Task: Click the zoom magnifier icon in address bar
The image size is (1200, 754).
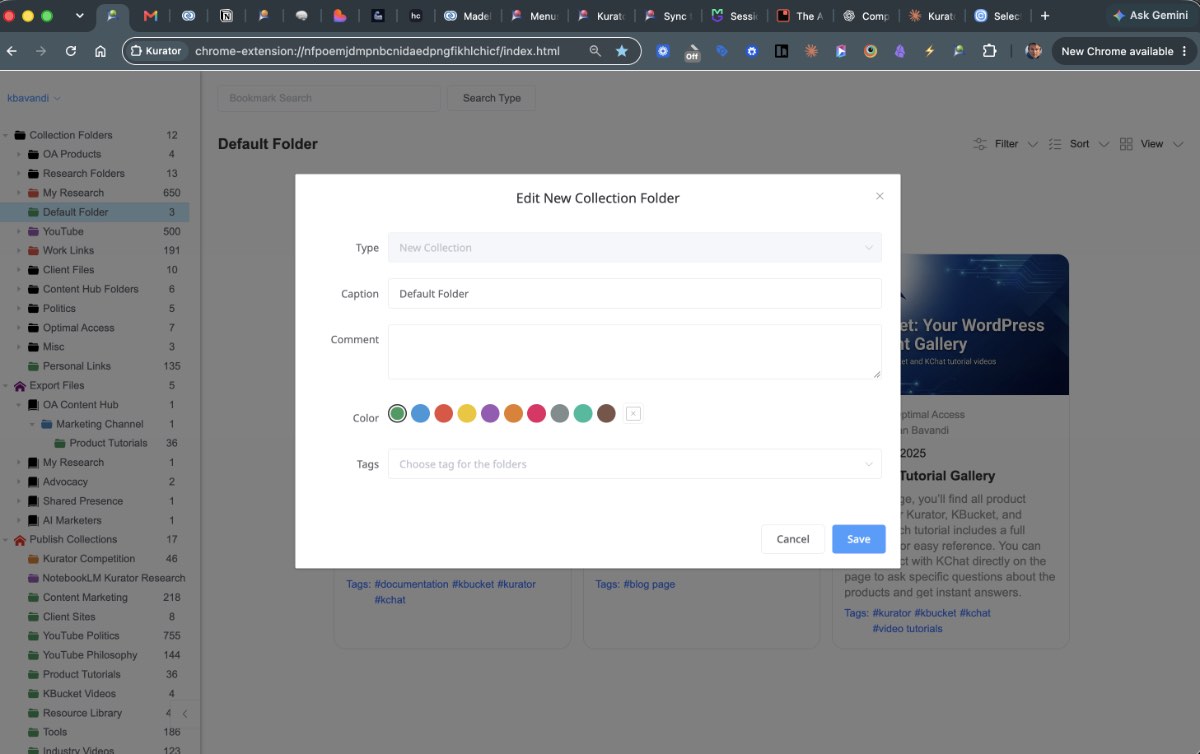Action: [x=595, y=51]
